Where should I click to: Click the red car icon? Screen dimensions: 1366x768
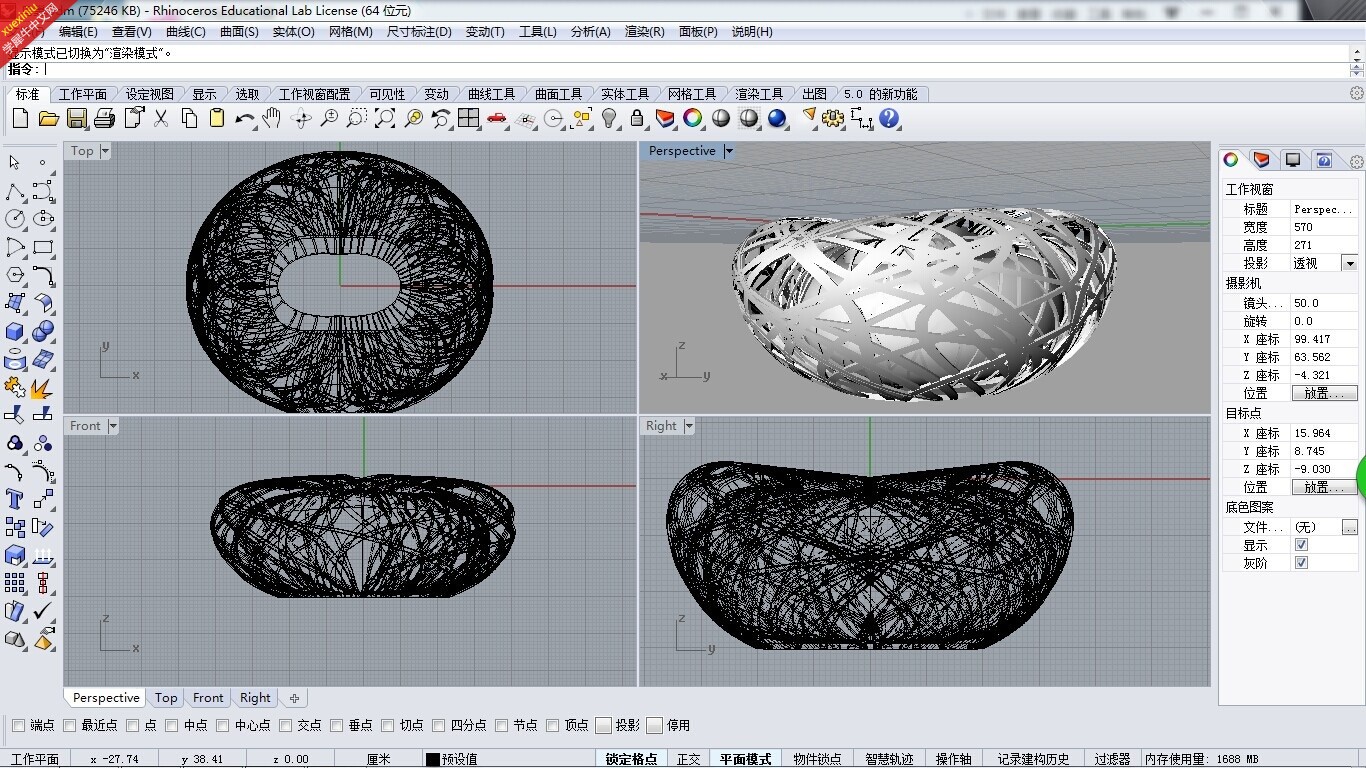497,118
